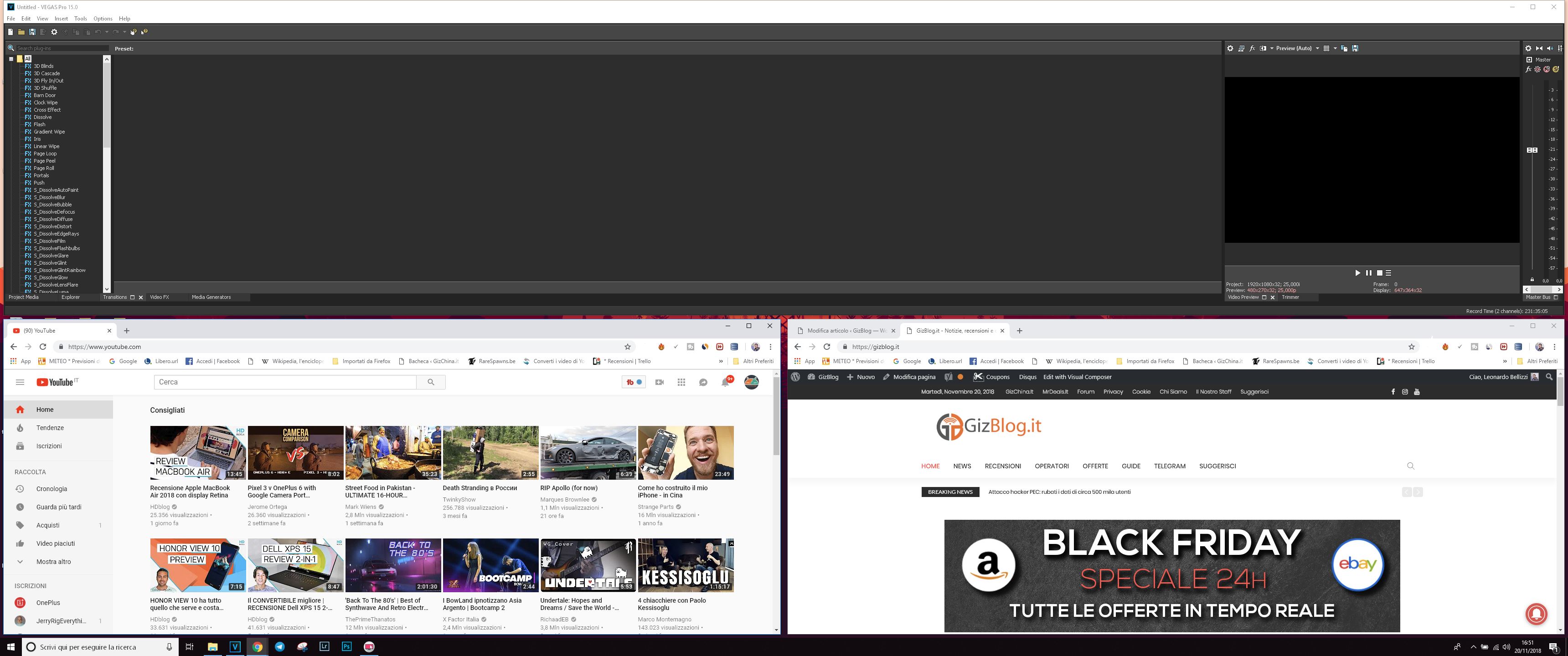Screen dimensions: 1568x656
Task: Click the Open project folder icon in VEGAS
Action: click(x=21, y=32)
